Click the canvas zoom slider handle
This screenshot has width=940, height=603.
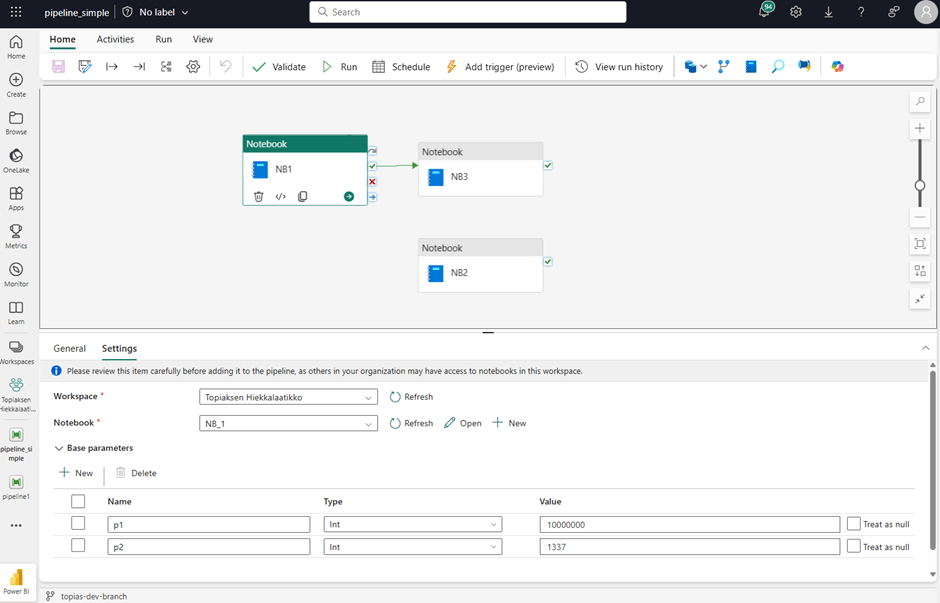(x=920, y=185)
